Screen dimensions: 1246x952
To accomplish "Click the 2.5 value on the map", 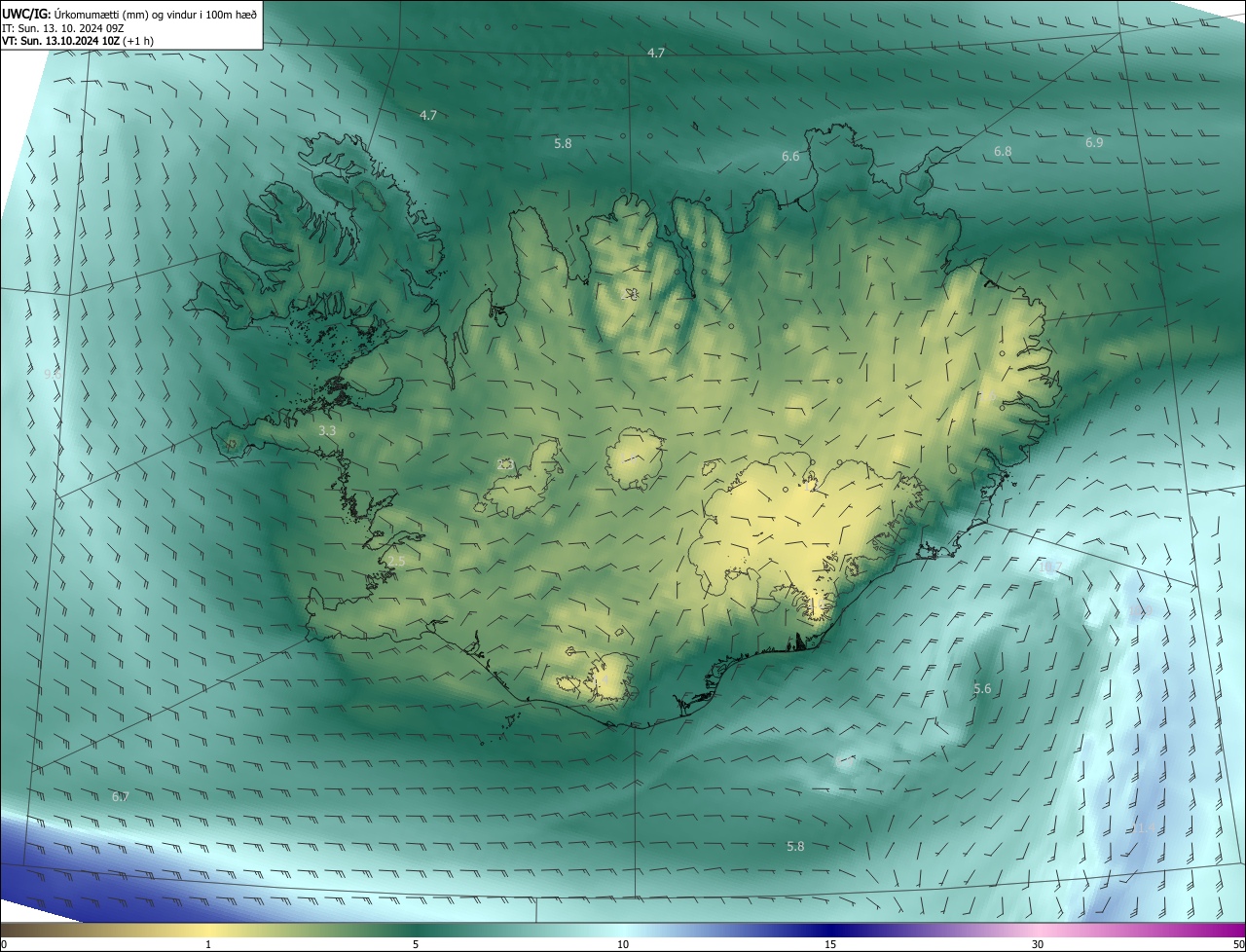I will click(396, 562).
